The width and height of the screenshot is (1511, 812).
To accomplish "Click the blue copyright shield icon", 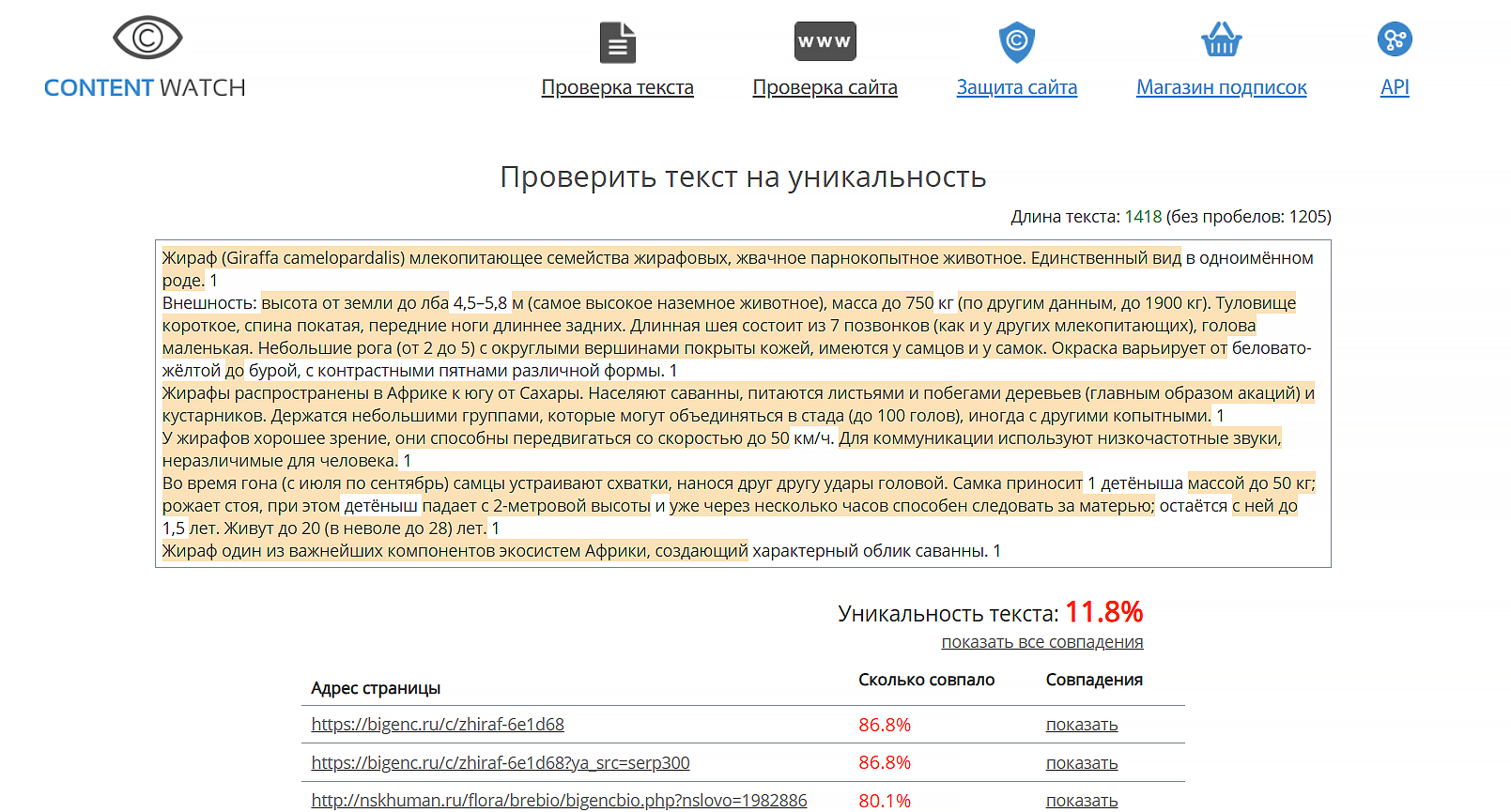I will 1016,42.
